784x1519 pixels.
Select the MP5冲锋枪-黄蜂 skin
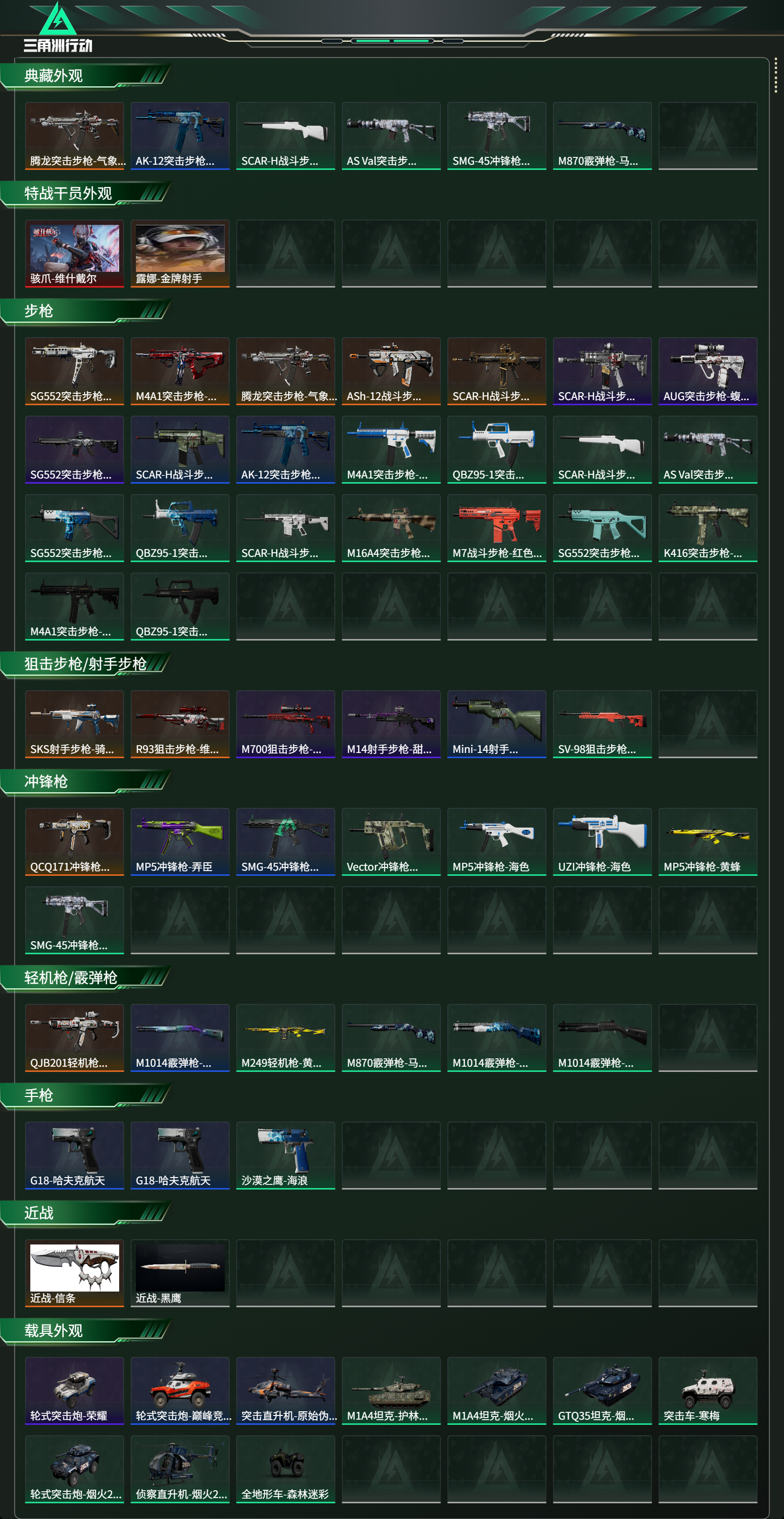coord(707,842)
